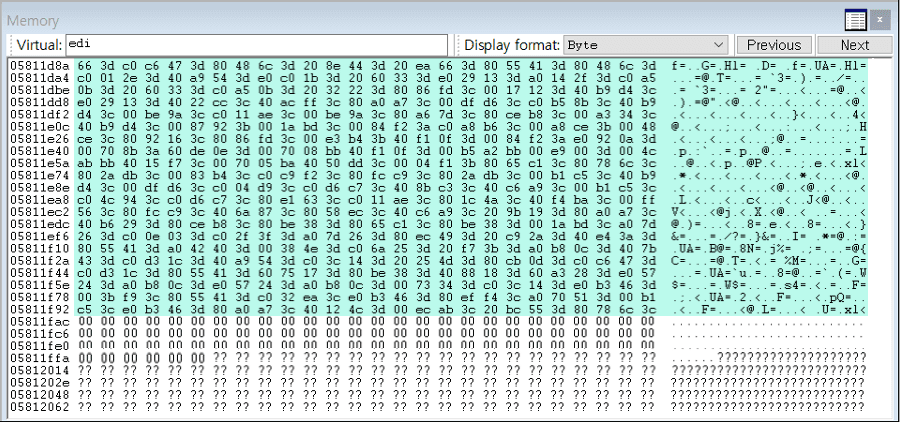Select address 05811f10 row
Screen dimensions: 900x422
(x=40, y=247)
